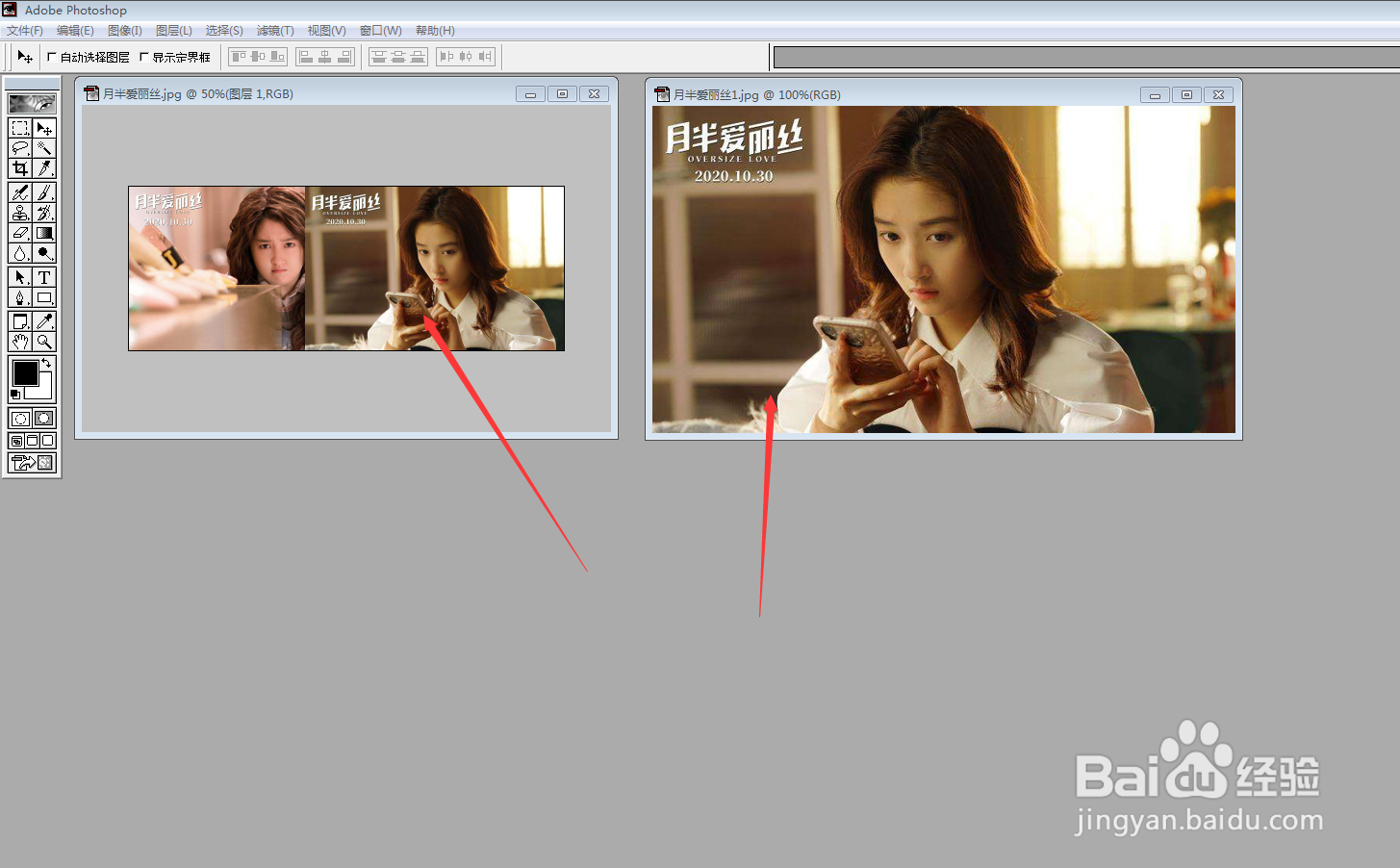Select the History Brush tool

tap(44, 213)
